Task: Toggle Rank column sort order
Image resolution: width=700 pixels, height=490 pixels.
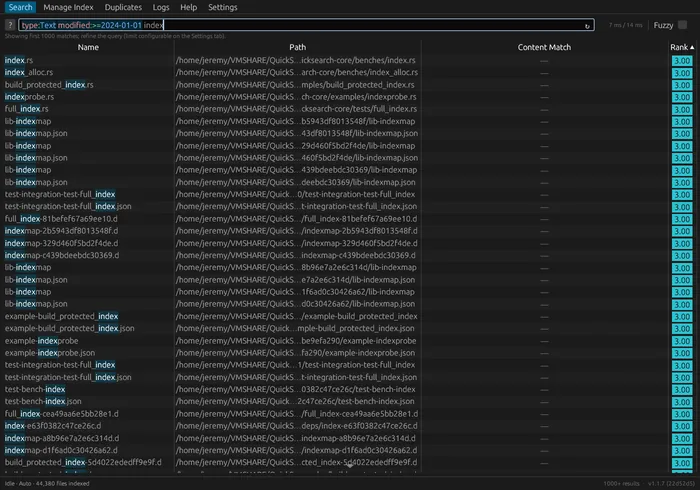Action: [682, 47]
